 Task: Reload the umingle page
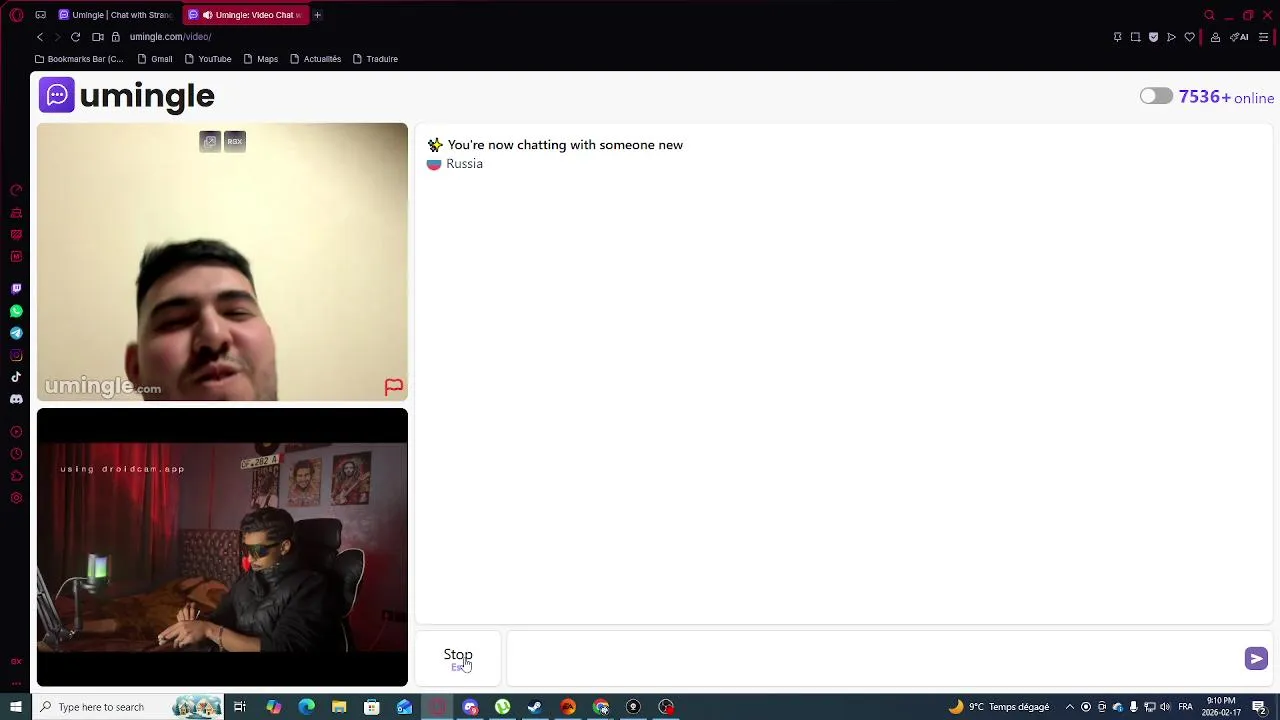click(x=75, y=37)
